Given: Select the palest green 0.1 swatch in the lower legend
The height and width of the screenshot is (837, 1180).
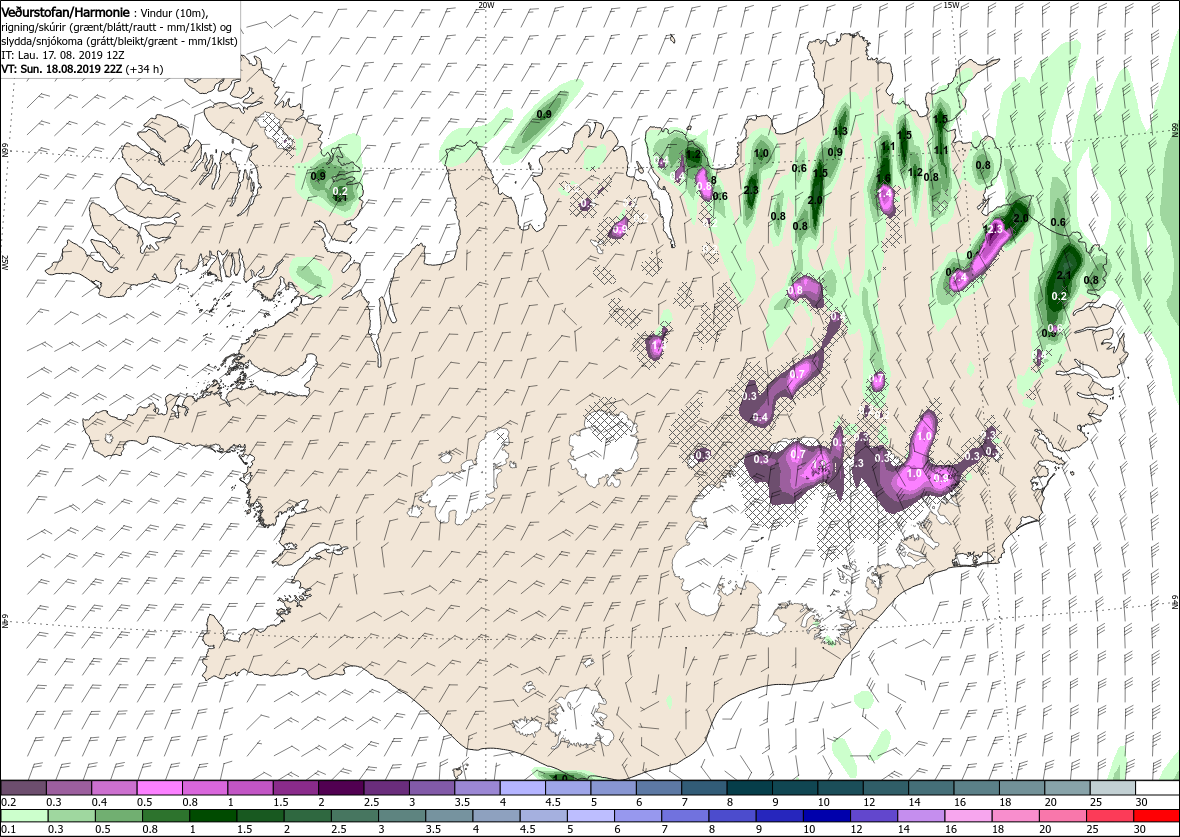Looking at the screenshot, I should [25, 817].
